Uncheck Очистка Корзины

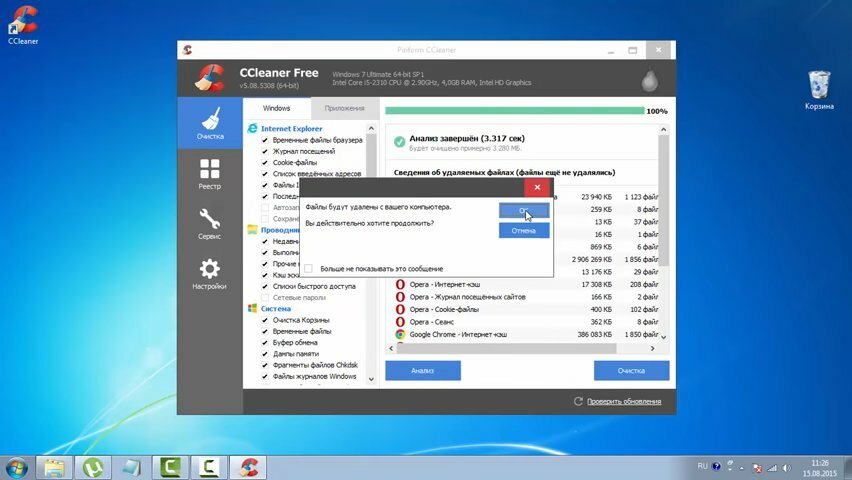(265, 320)
